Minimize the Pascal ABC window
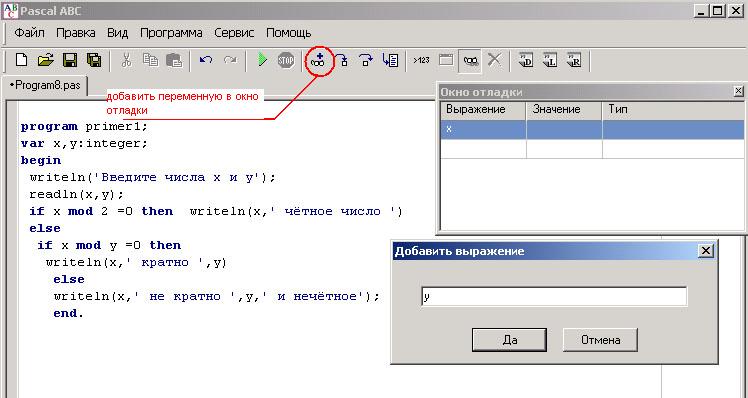748x398 pixels. point(700,10)
